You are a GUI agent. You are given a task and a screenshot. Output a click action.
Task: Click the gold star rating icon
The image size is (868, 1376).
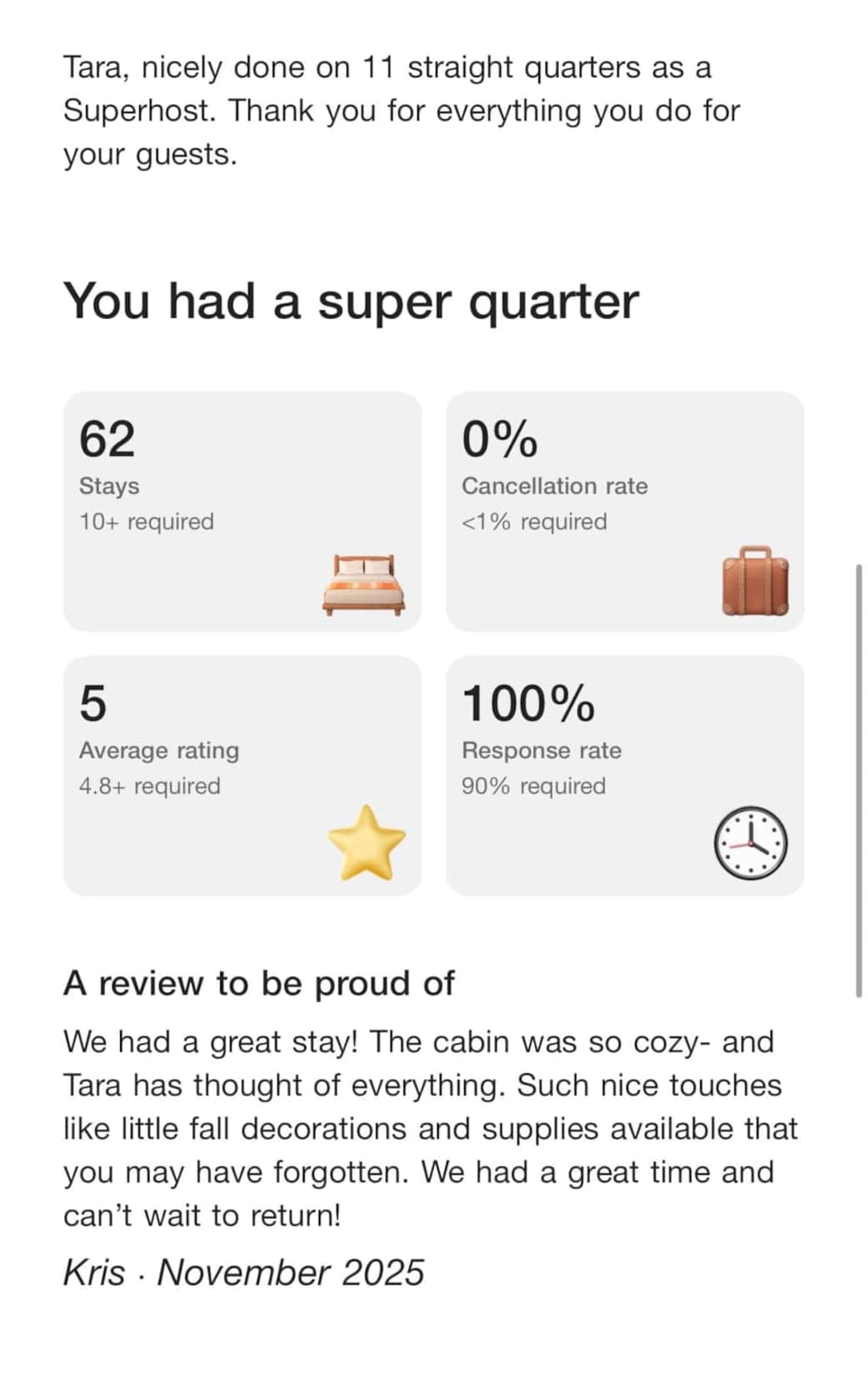[366, 842]
